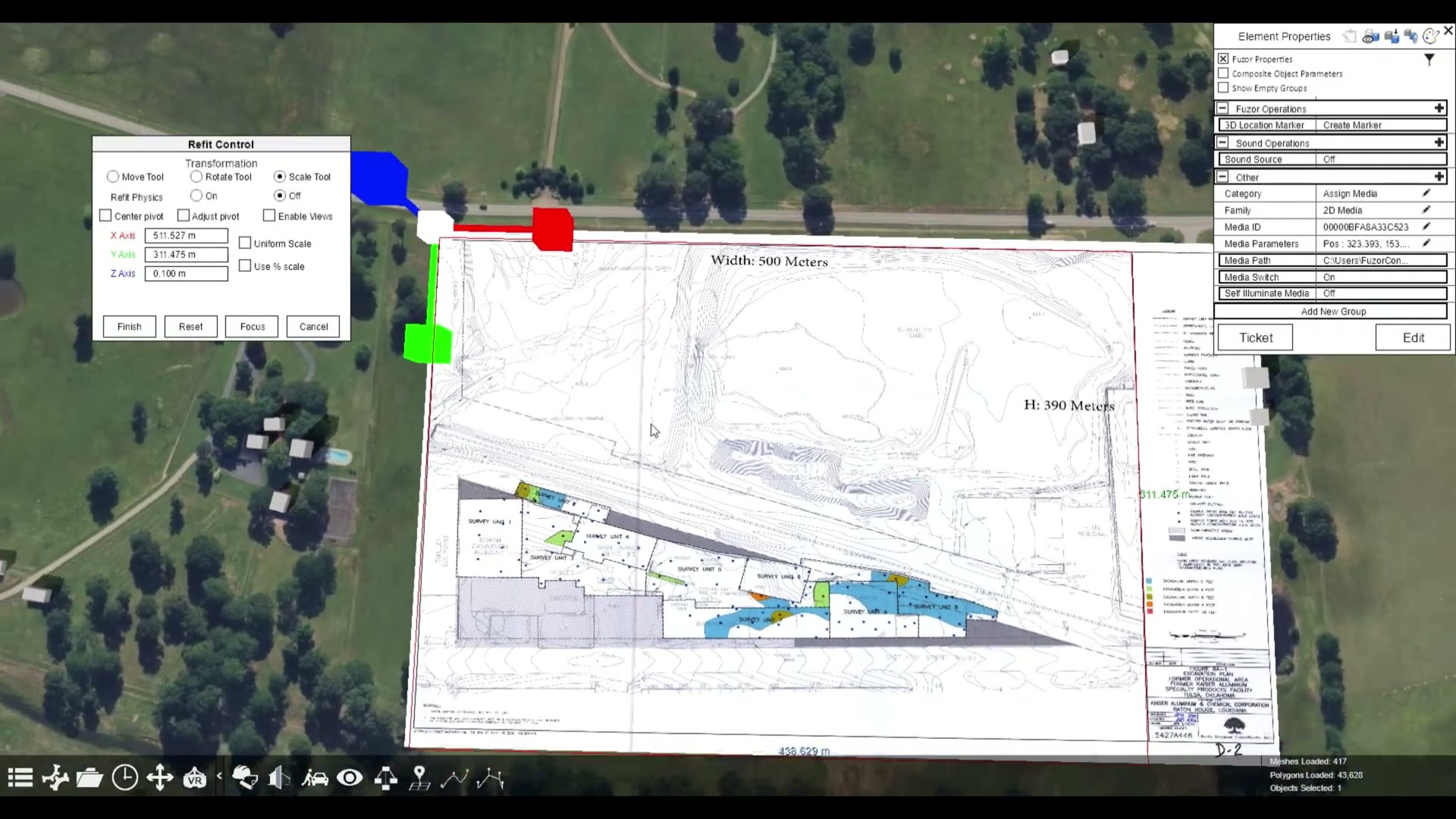The width and height of the screenshot is (1456, 819).
Task: Toggle the Media Switch On value
Action: pyautogui.click(x=1382, y=277)
